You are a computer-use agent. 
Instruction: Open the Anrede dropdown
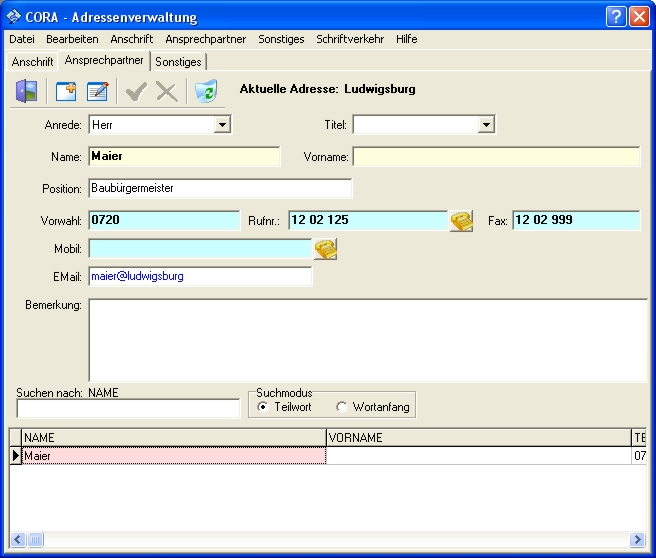tap(222, 125)
